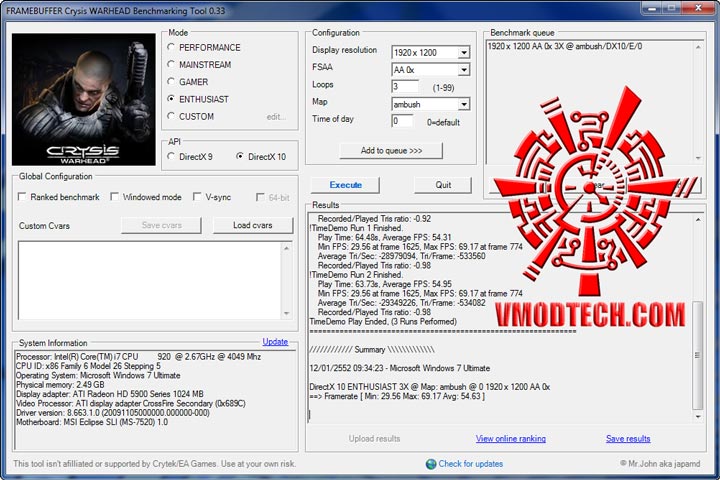Click the Upload results text

click(x=374, y=439)
